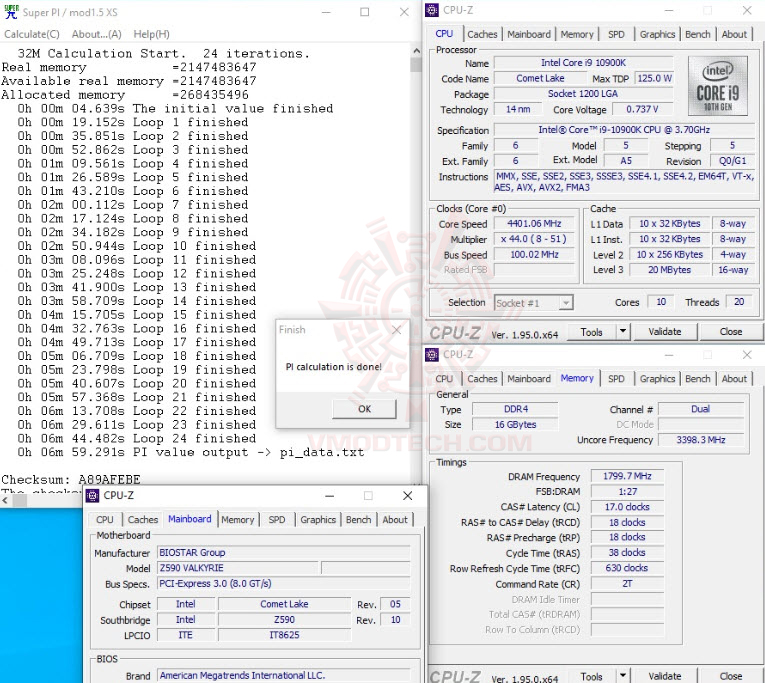Click the CPU-Z icon in top window title bar
765x683 pixels.
[432, 10]
